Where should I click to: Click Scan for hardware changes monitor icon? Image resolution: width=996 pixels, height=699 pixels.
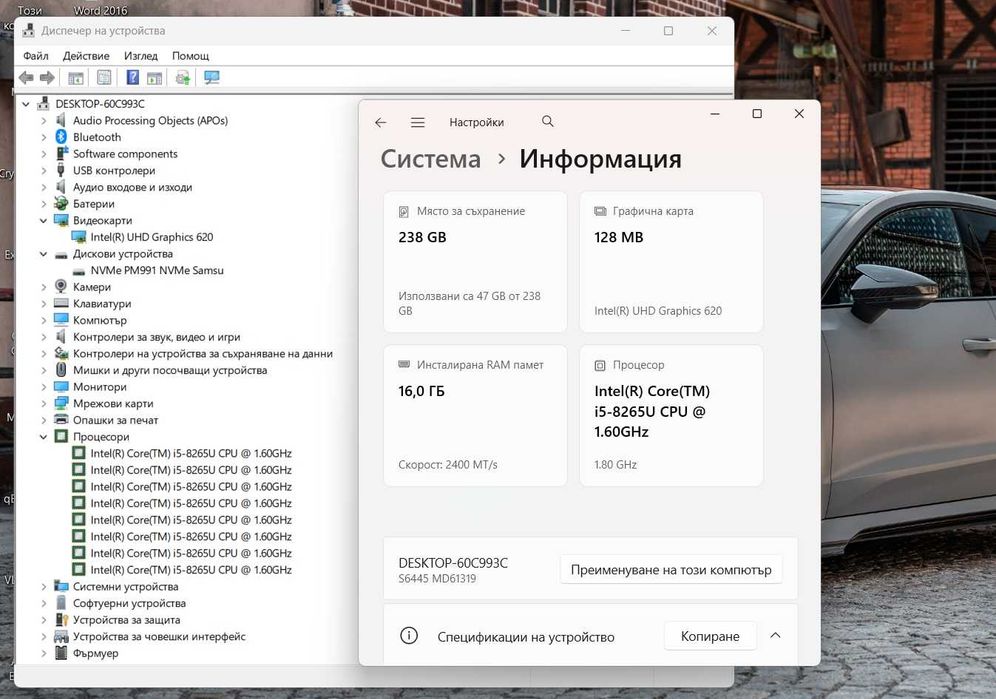pos(212,78)
